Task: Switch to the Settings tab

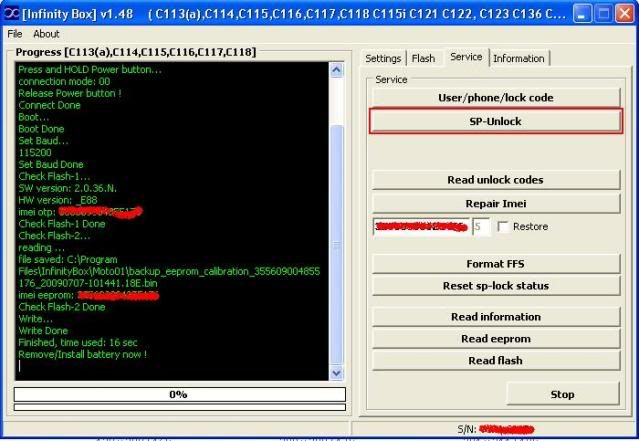Action: coord(383,58)
